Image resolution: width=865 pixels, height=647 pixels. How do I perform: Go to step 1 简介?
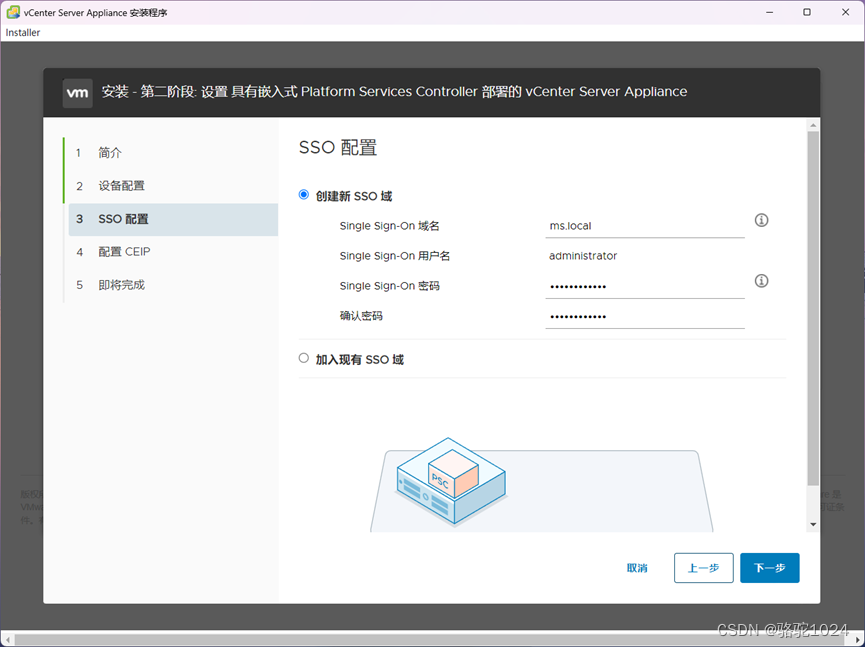coord(173,153)
